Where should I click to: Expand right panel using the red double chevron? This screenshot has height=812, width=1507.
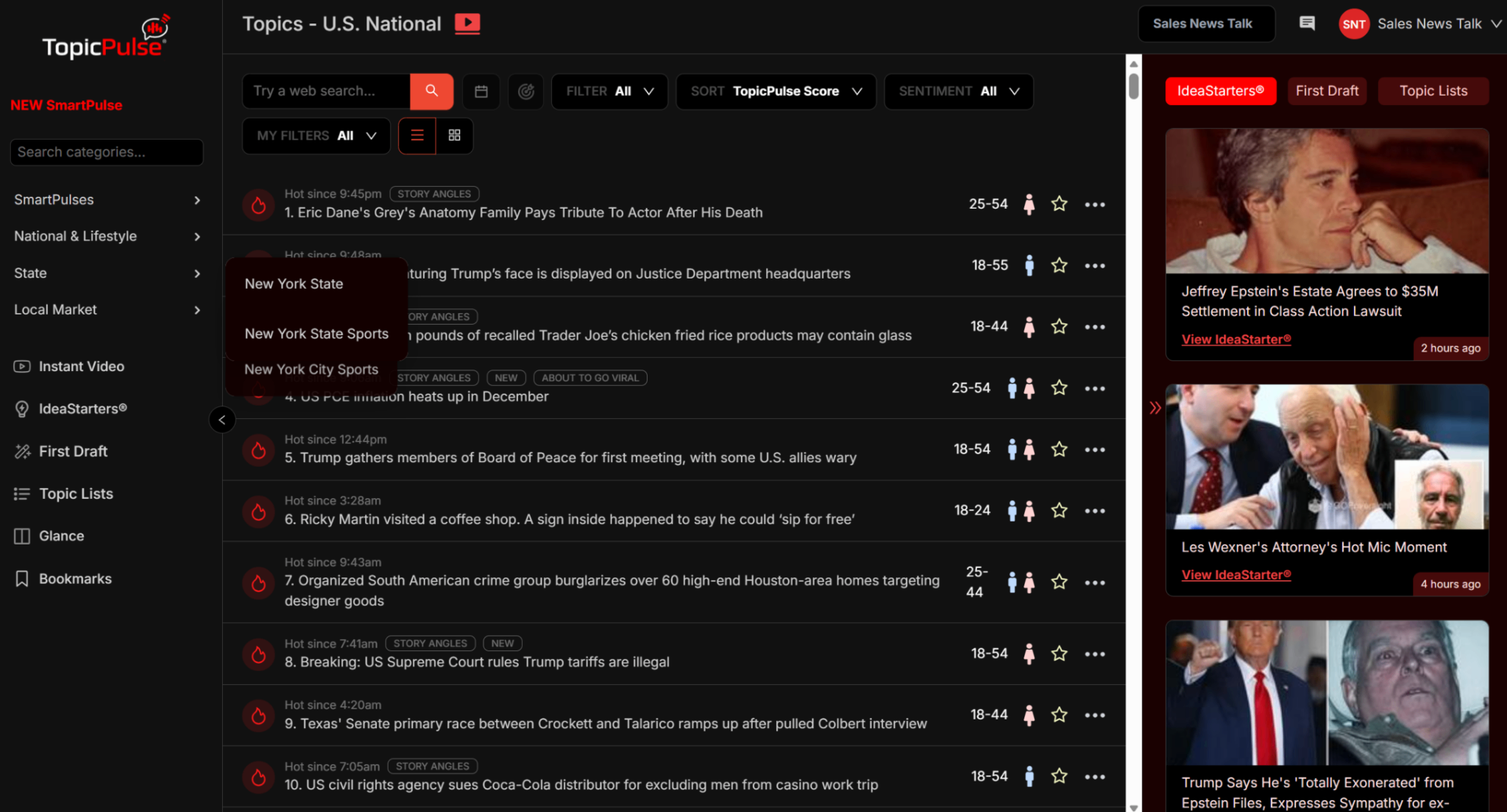coord(1155,407)
